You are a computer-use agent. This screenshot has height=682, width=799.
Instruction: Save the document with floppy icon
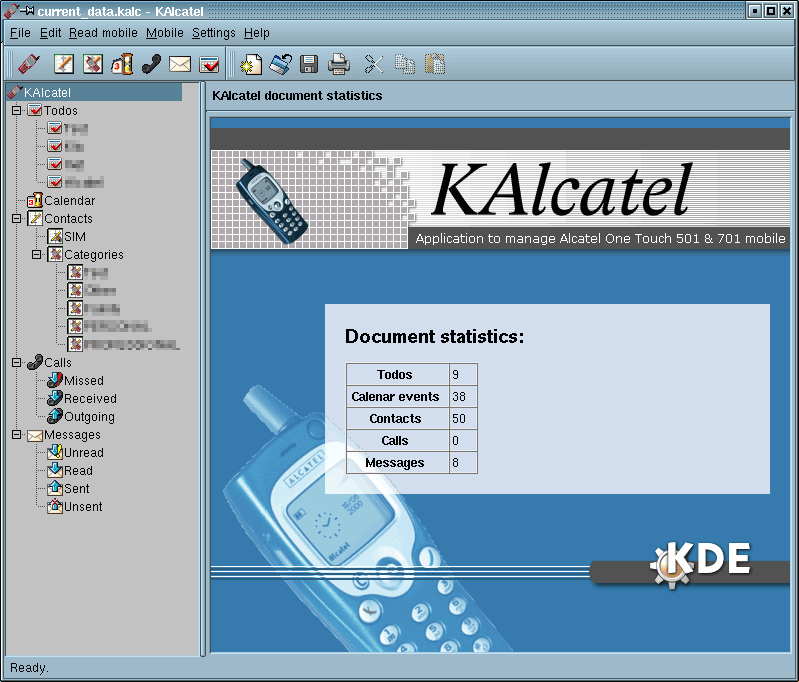(x=309, y=64)
